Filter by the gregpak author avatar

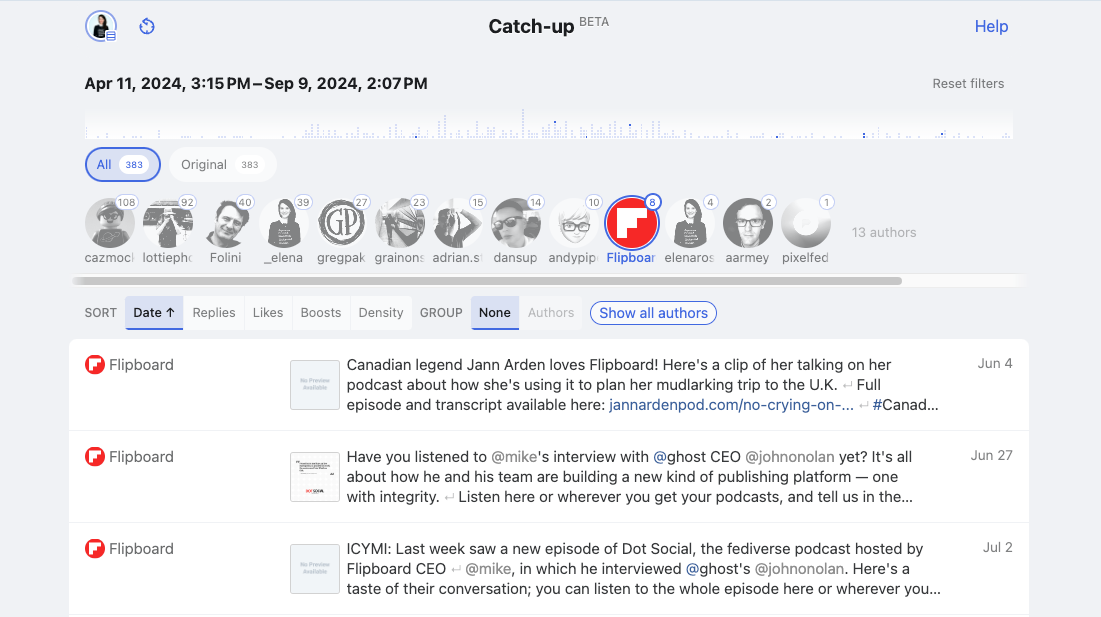coord(342,223)
